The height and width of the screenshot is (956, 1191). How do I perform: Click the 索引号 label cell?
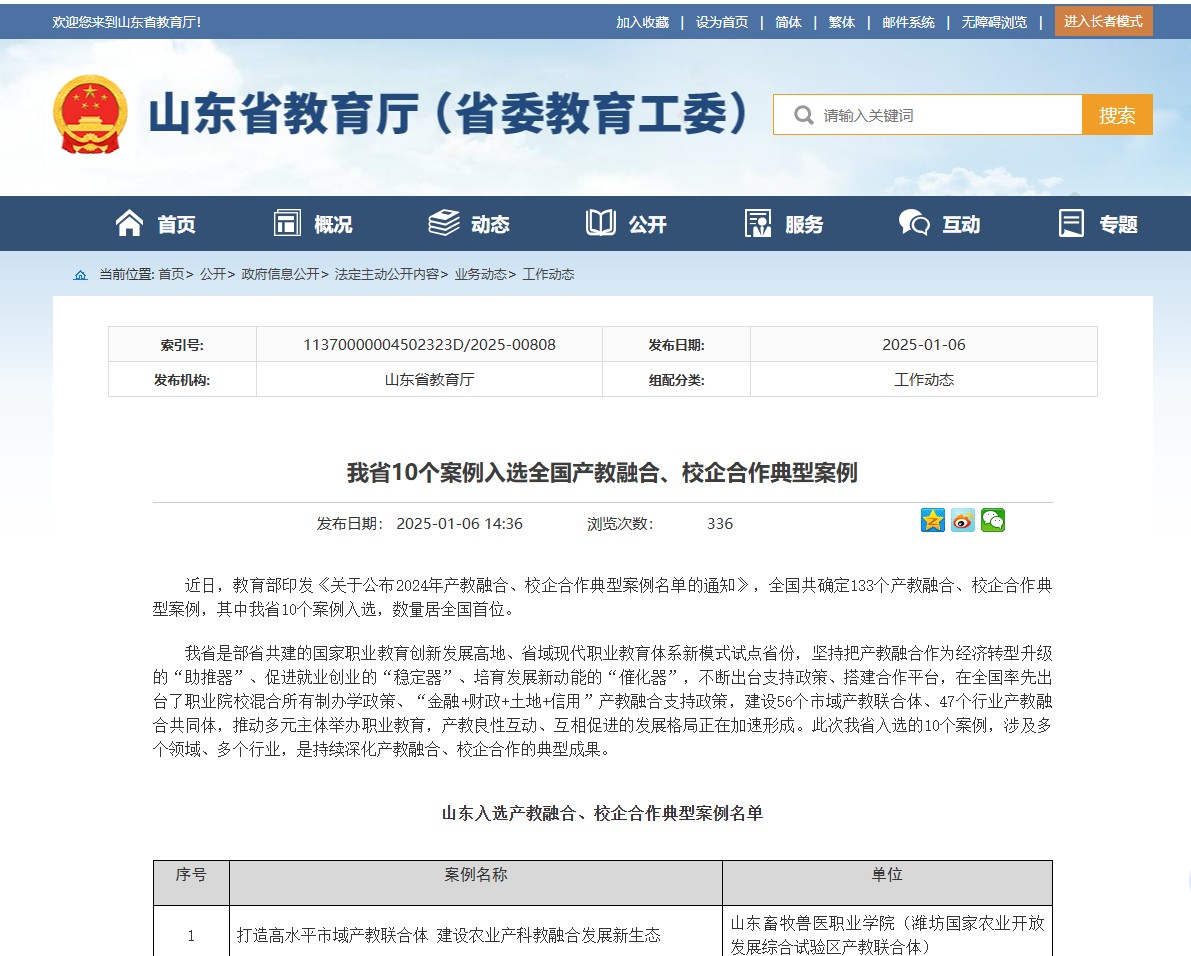pyautogui.click(x=182, y=345)
